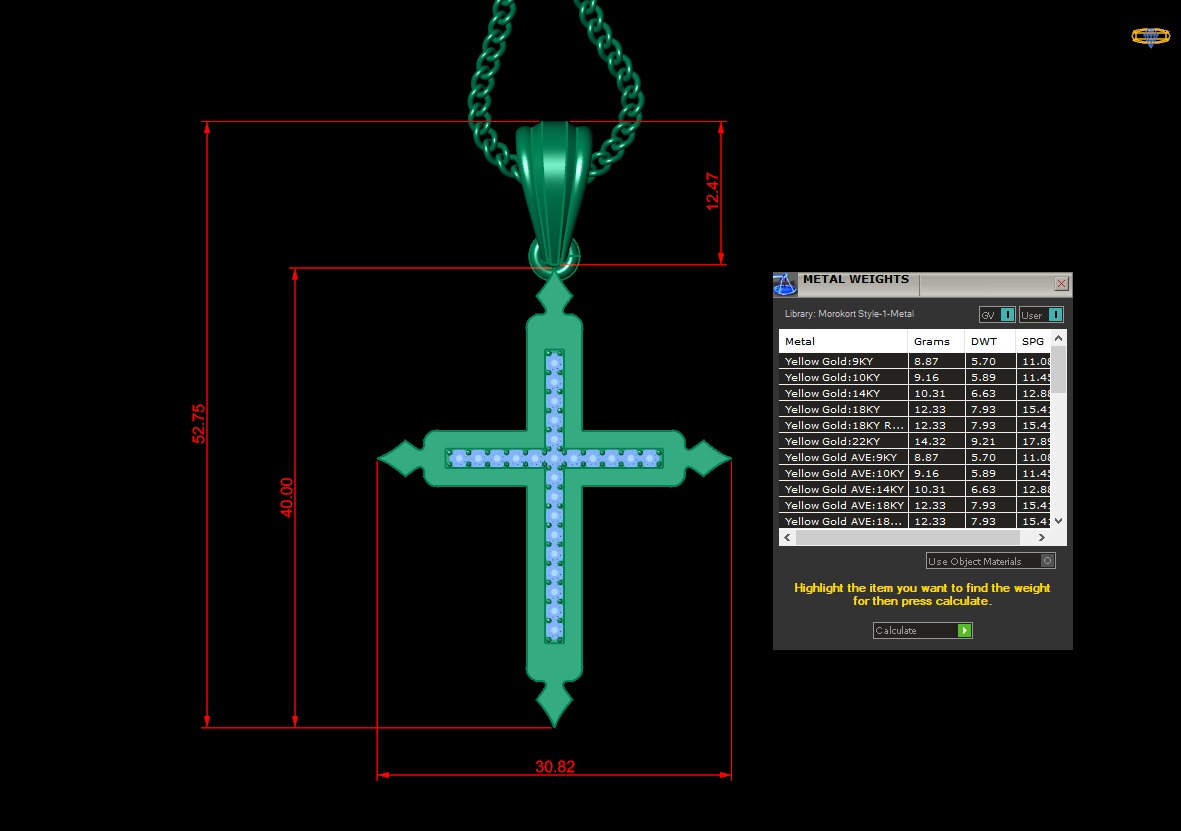Image resolution: width=1181 pixels, height=831 pixels.
Task: Click the table's scroll down arrow
Action: click(x=1058, y=521)
